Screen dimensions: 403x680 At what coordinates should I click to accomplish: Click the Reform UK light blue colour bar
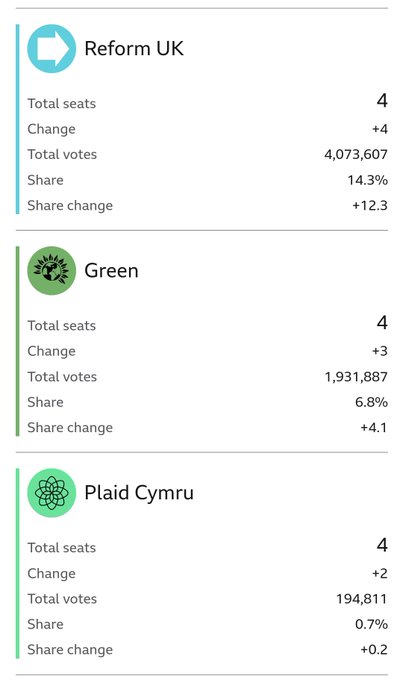point(17,119)
